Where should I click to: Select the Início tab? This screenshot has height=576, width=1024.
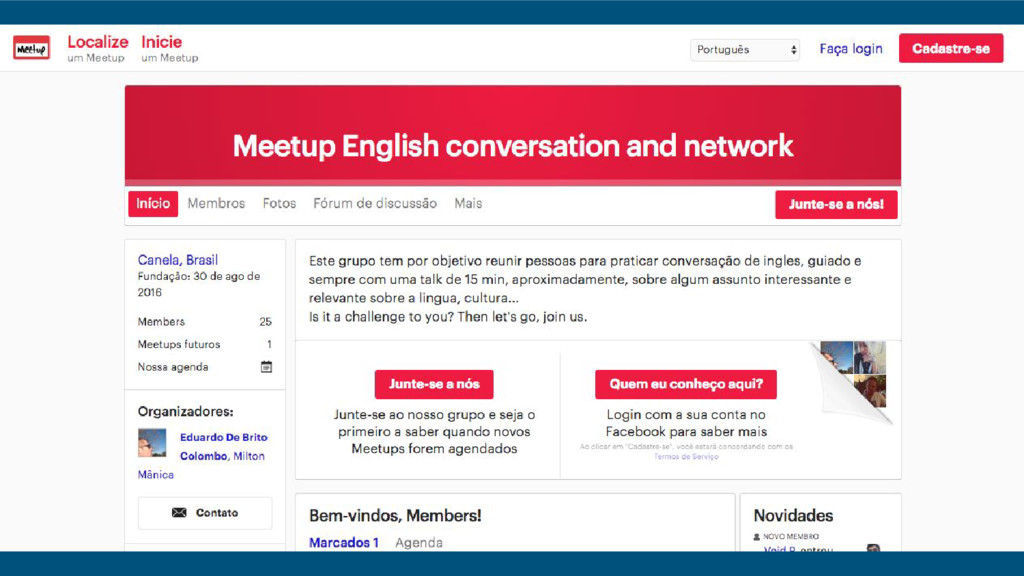point(153,204)
